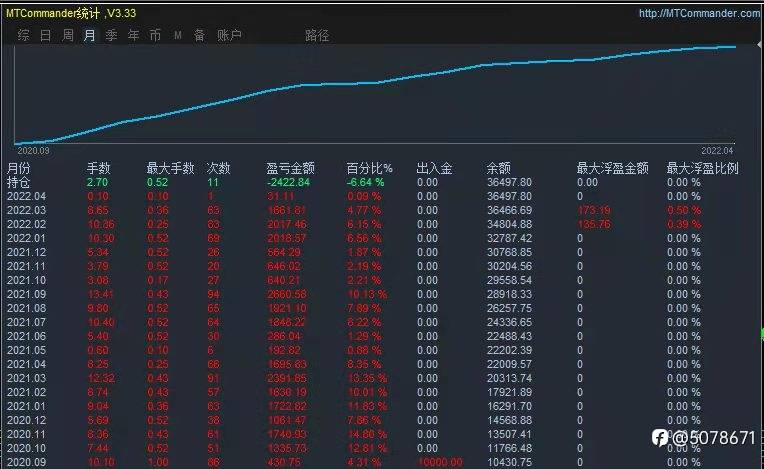
Task: Open the 路径 path tab
Action: click(x=317, y=35)
